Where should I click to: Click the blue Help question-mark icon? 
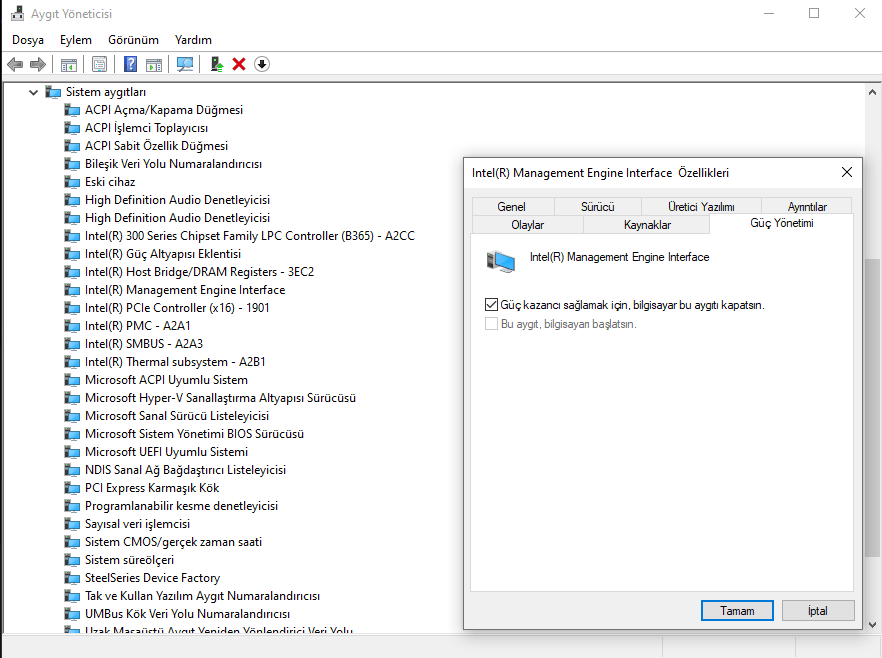coord(130,64)
